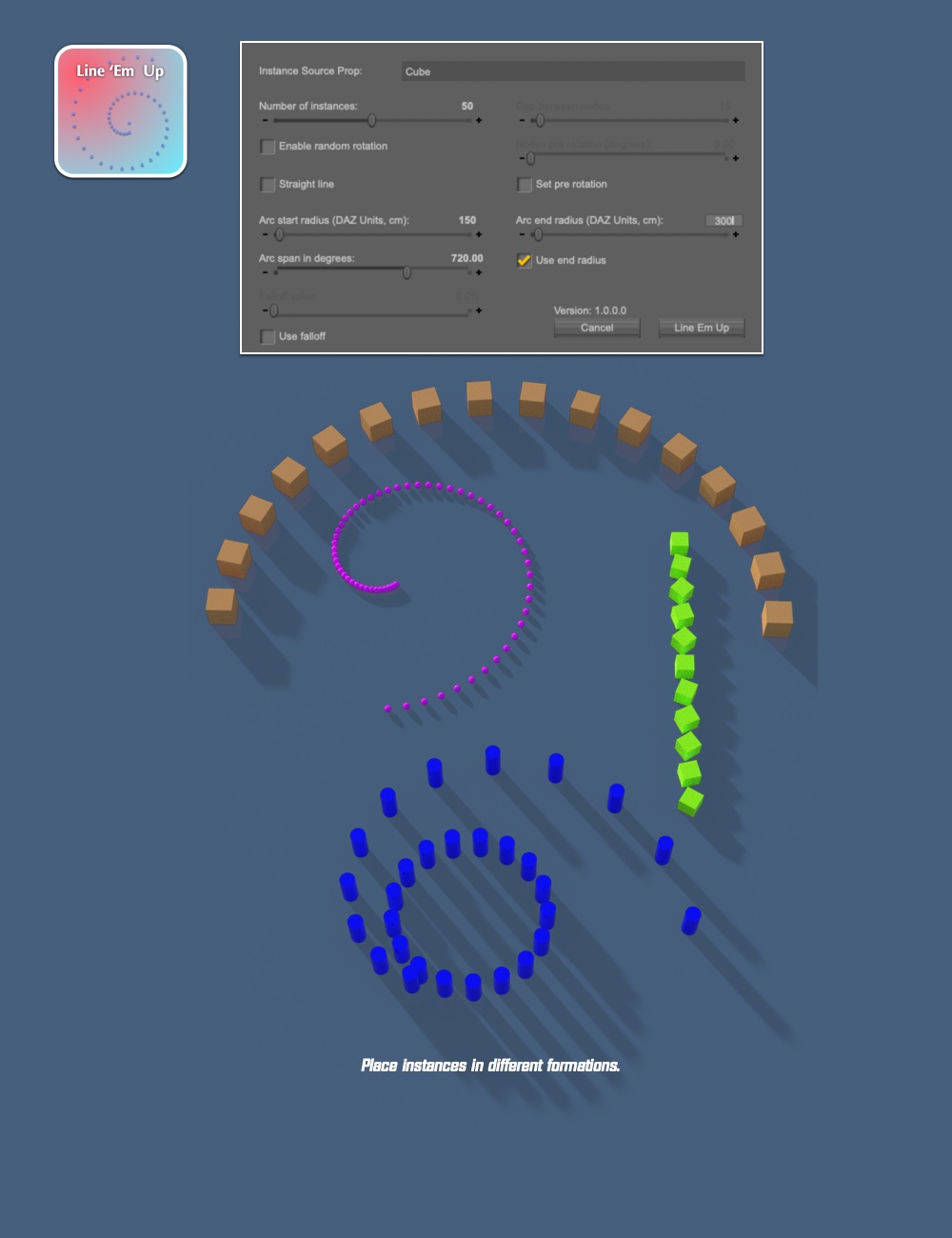
Task: Tick the Straight line checkbox
Action: [x=268, y=185]
